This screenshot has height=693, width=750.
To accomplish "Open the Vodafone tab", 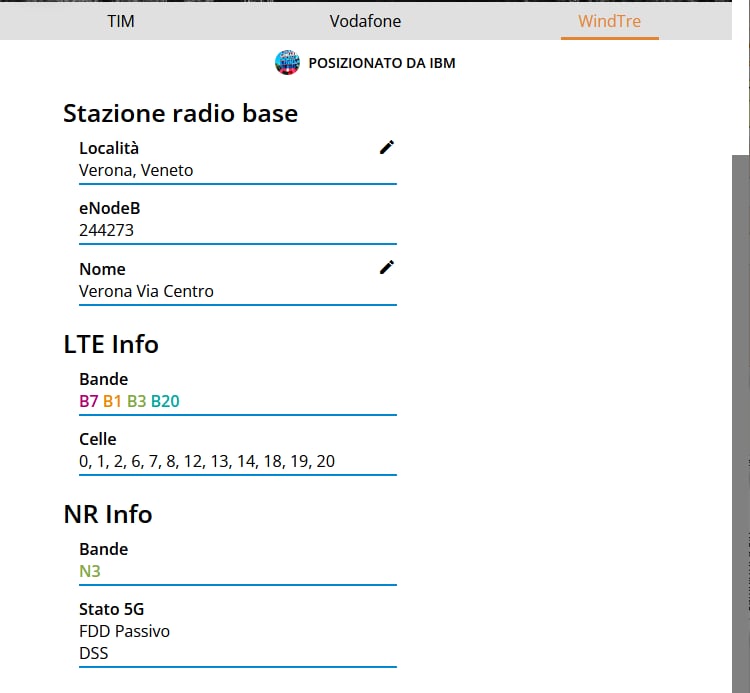I will tap(365, 21).
